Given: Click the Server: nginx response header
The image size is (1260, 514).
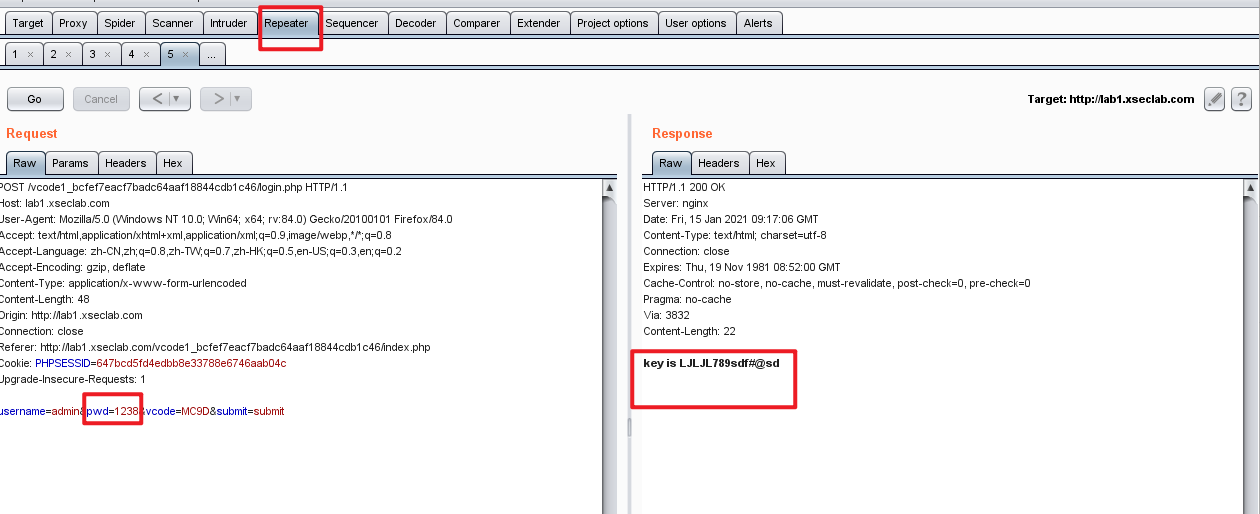Looking at the screenshot, I should point(674,203).
